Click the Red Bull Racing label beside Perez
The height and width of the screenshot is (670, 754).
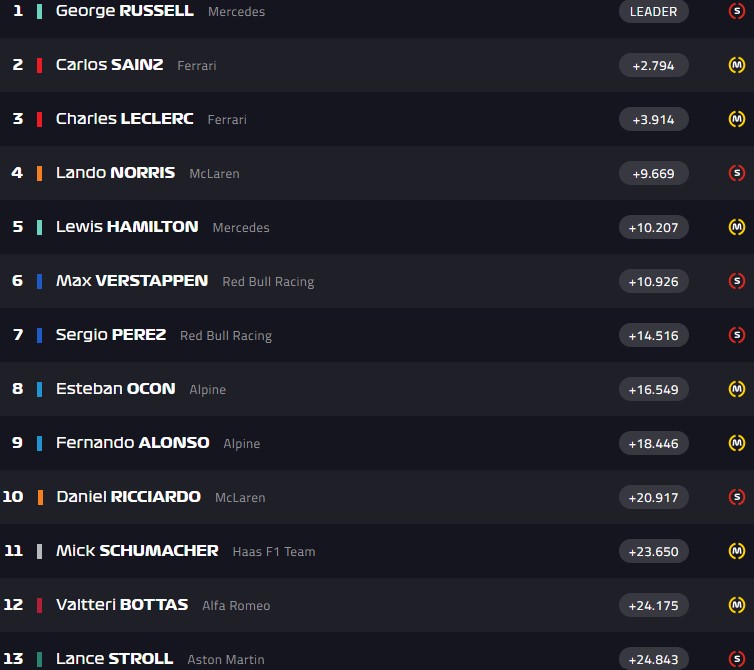pos(226,336)
